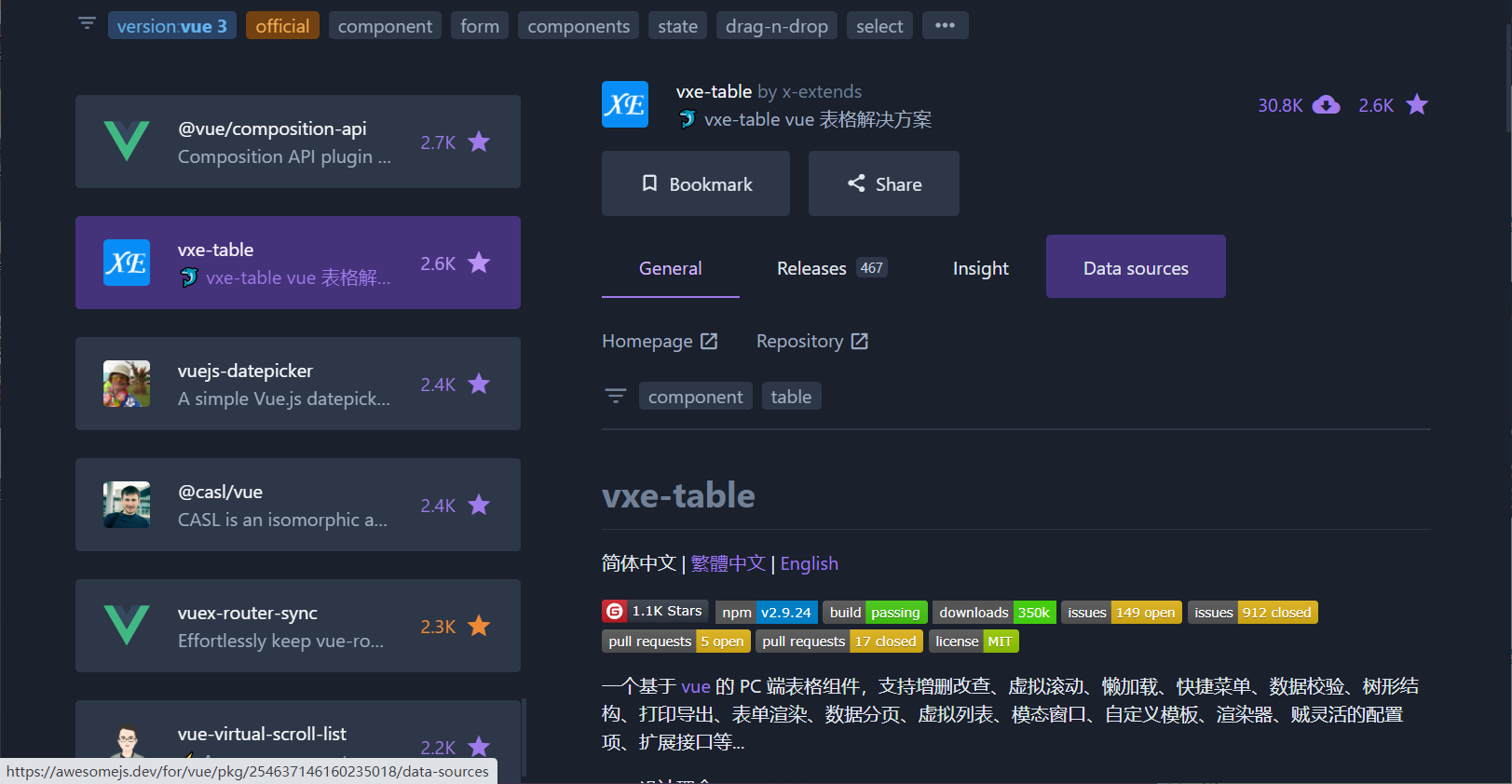Image resolution: width=1512 pixels, height=784 pixels.
Task: Click the npm v2.9.24 badge
Action: [767, 612]
